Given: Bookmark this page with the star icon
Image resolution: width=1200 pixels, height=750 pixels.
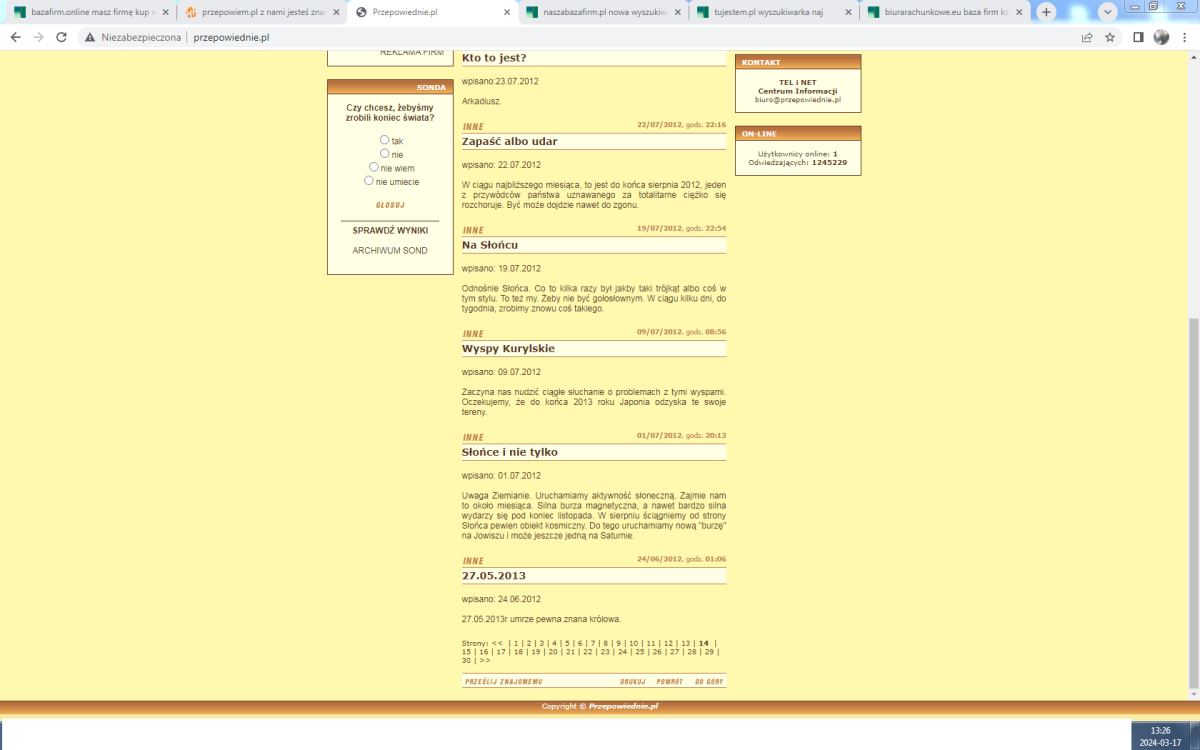Looking at the screenshot, I should 1110,37.
